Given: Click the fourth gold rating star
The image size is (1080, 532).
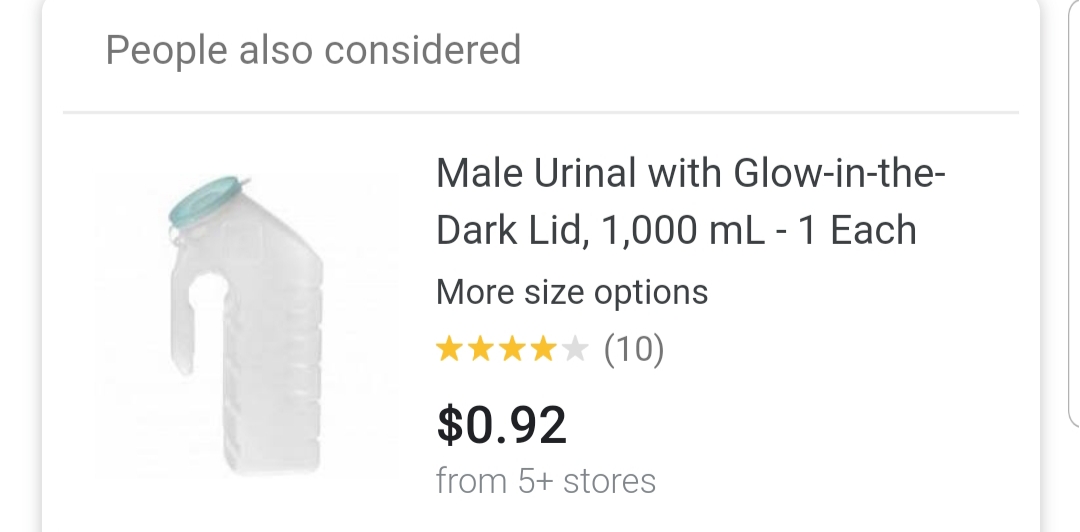Looking at the screenshot, I should pyautogui.click(x=544, y=349).
